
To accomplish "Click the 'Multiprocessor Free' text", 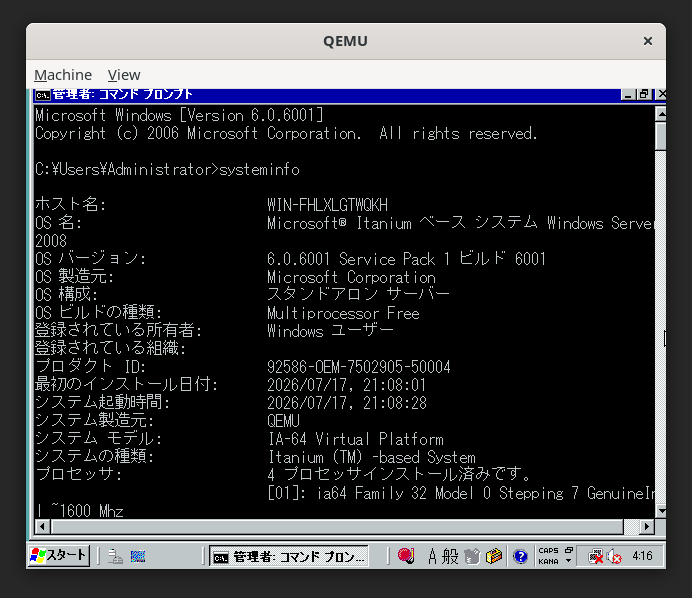I will pyautogui.click(x=343, y=313).
